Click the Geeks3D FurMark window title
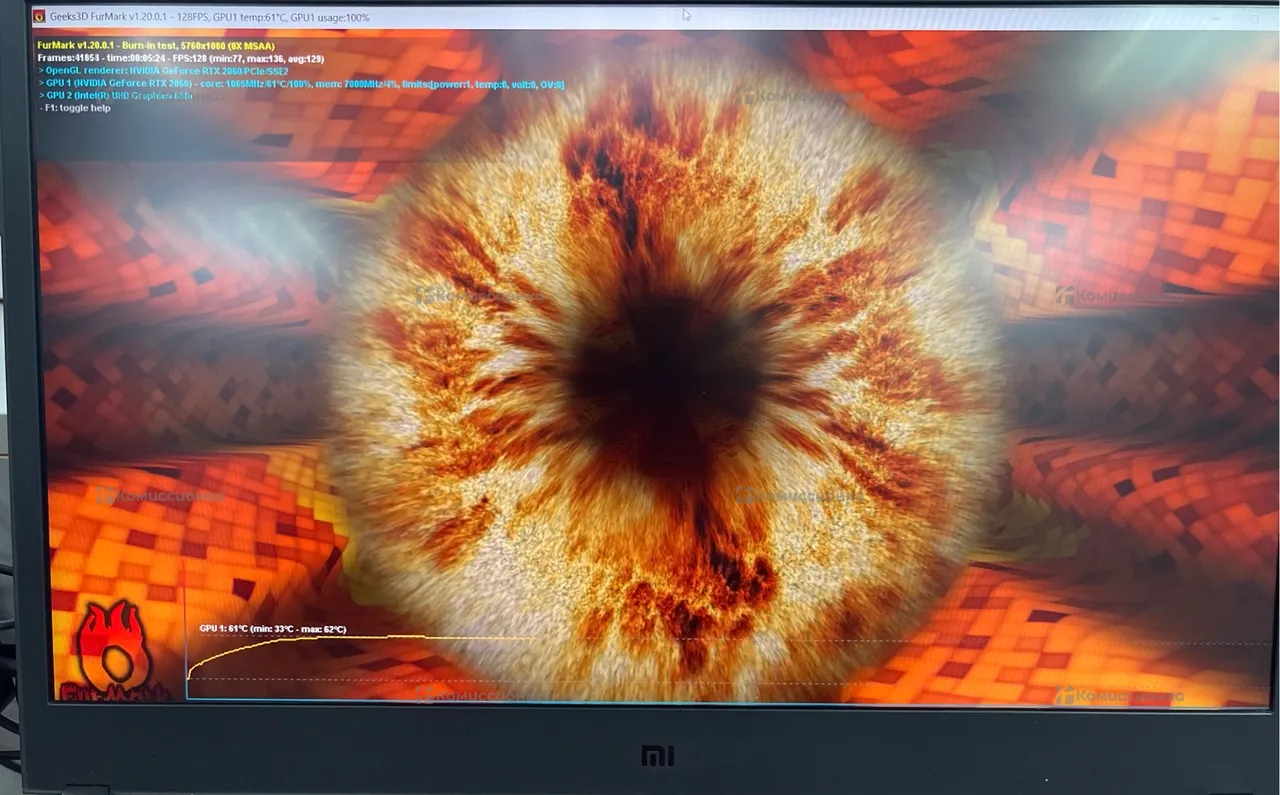The height and width of the screenshot is (795, 1280). 209,17
